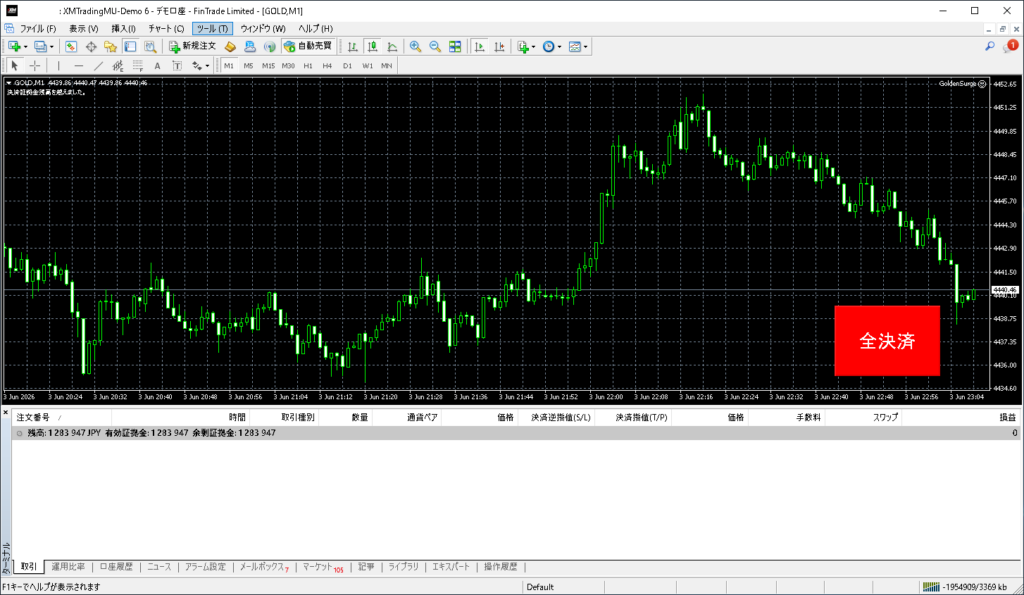Expand the Templates dropdown arrow
The width and height of the screenshot is (1024, 595).
pyautogui.click(x=586, y=47)
